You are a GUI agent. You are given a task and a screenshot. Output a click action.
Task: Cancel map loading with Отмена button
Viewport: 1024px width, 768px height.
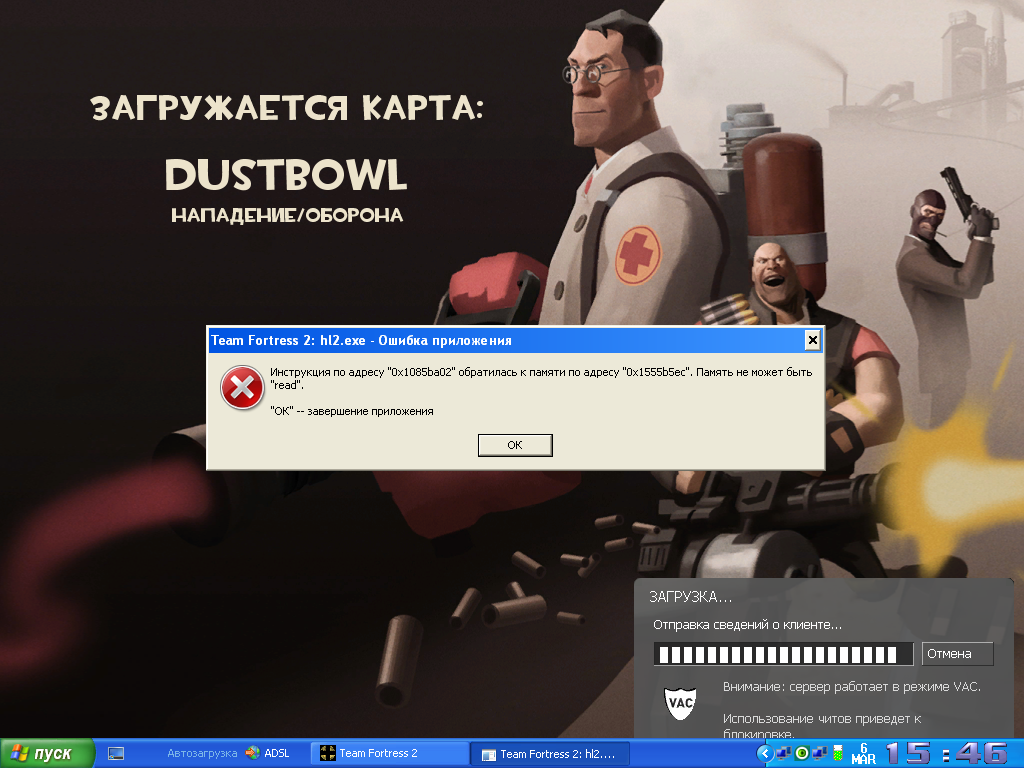[957, 654]
